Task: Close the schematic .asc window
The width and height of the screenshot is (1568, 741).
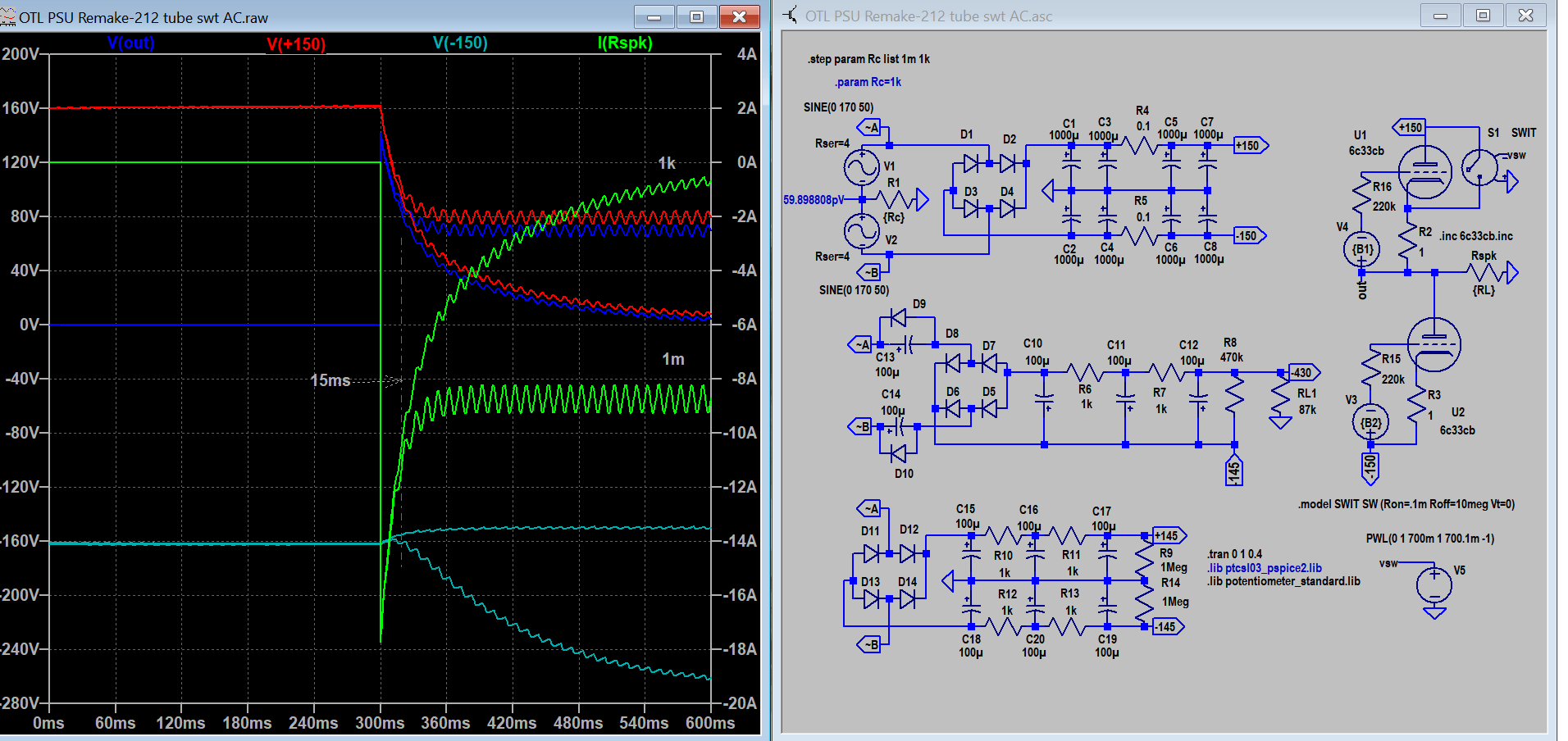Action: click(x=1525, y=15)
